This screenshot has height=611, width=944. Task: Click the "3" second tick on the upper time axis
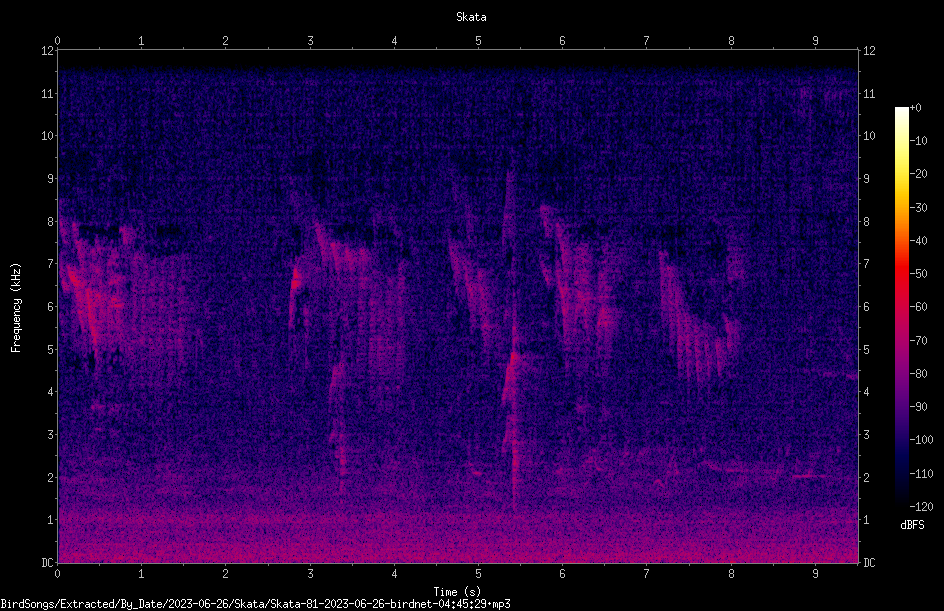[x=310, y=41]
